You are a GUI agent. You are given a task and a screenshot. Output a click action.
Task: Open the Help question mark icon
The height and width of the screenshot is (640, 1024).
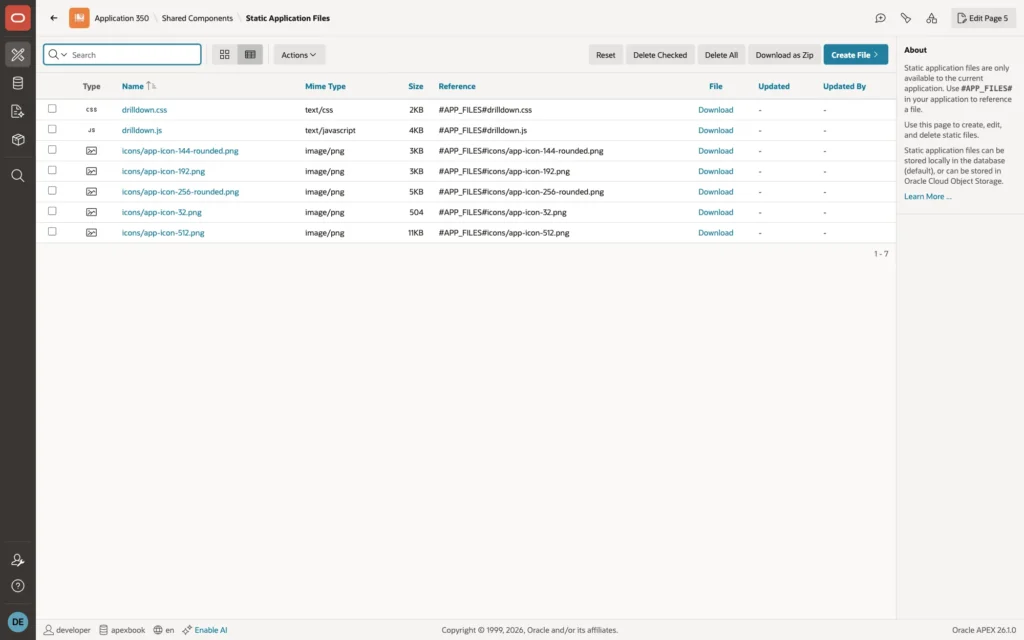(18, 586)
